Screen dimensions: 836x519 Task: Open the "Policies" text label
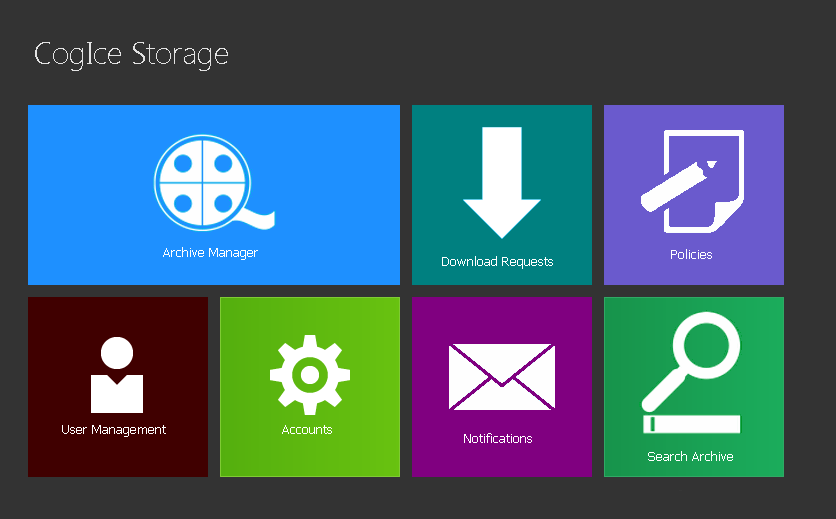(691, 255)
